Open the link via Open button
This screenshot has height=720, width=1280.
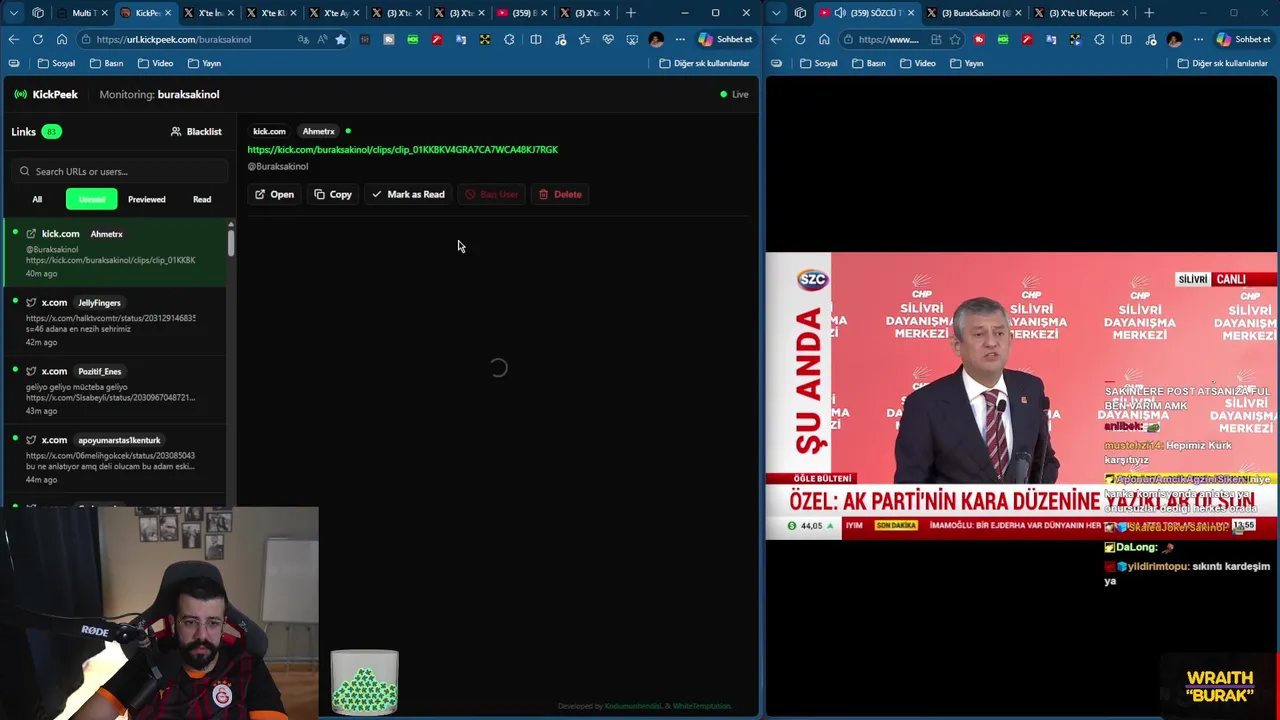(274, 194)
